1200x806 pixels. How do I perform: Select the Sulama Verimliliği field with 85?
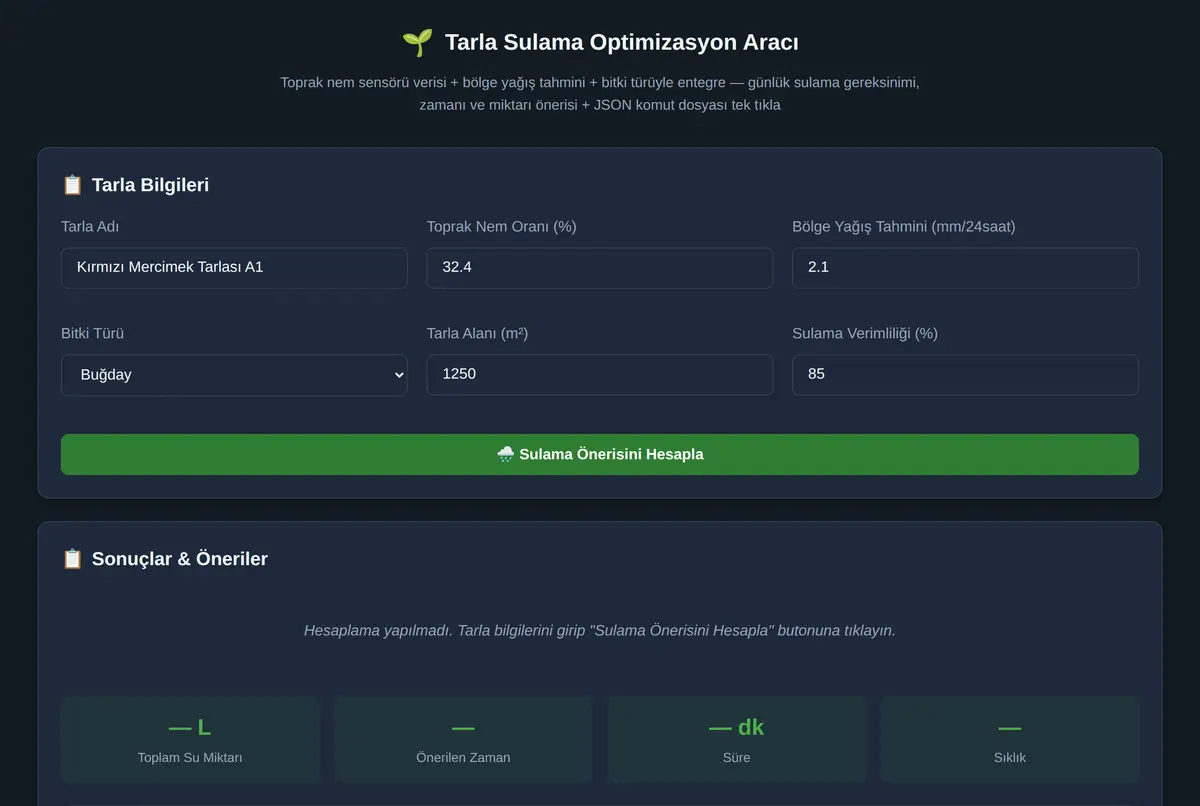point(965,375)
